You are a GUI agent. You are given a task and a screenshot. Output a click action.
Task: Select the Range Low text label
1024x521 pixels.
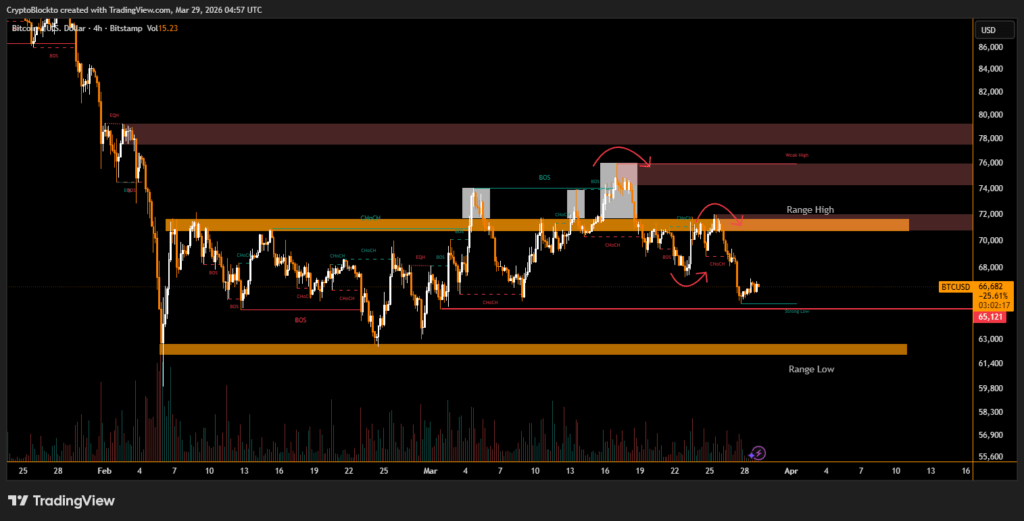coord(811,369)
